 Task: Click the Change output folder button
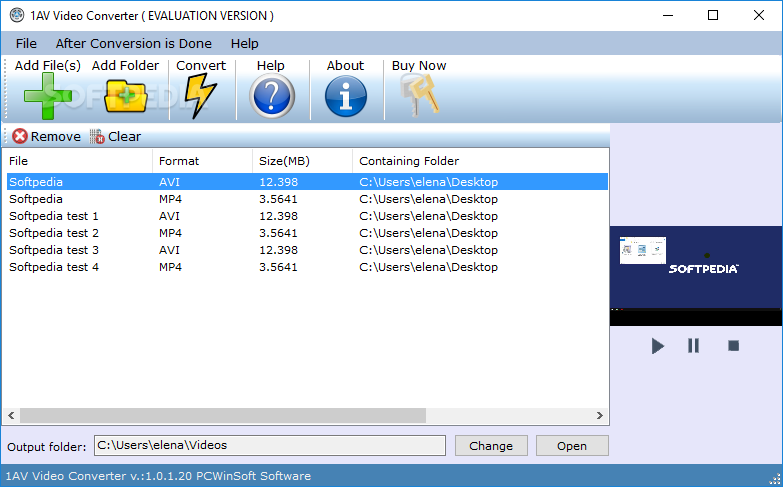(x=491, y=446)
